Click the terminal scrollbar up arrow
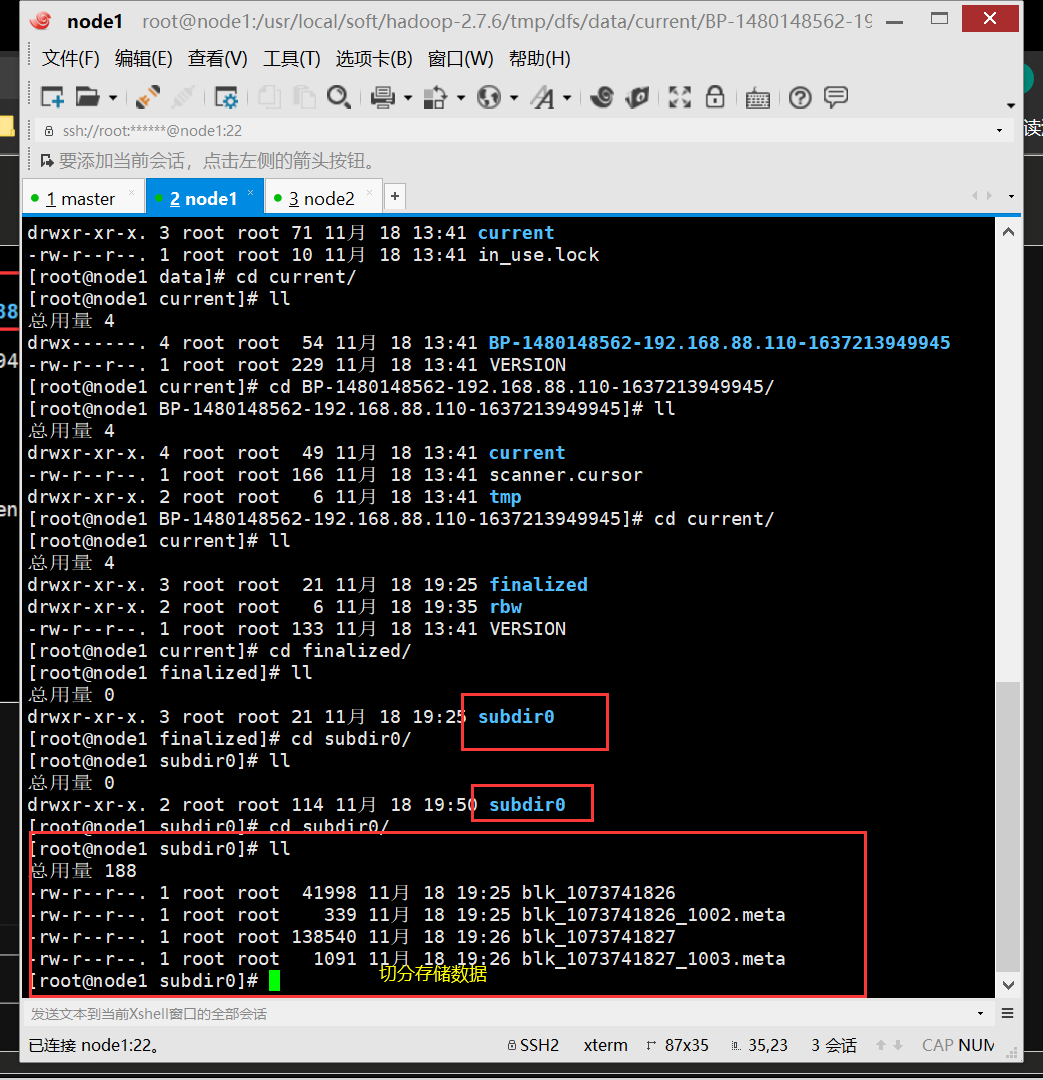The image size is (1043, 1080). (1009, 232)
